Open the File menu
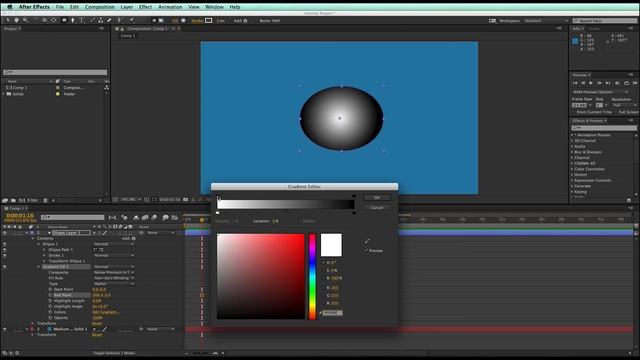 pos(60,7)
